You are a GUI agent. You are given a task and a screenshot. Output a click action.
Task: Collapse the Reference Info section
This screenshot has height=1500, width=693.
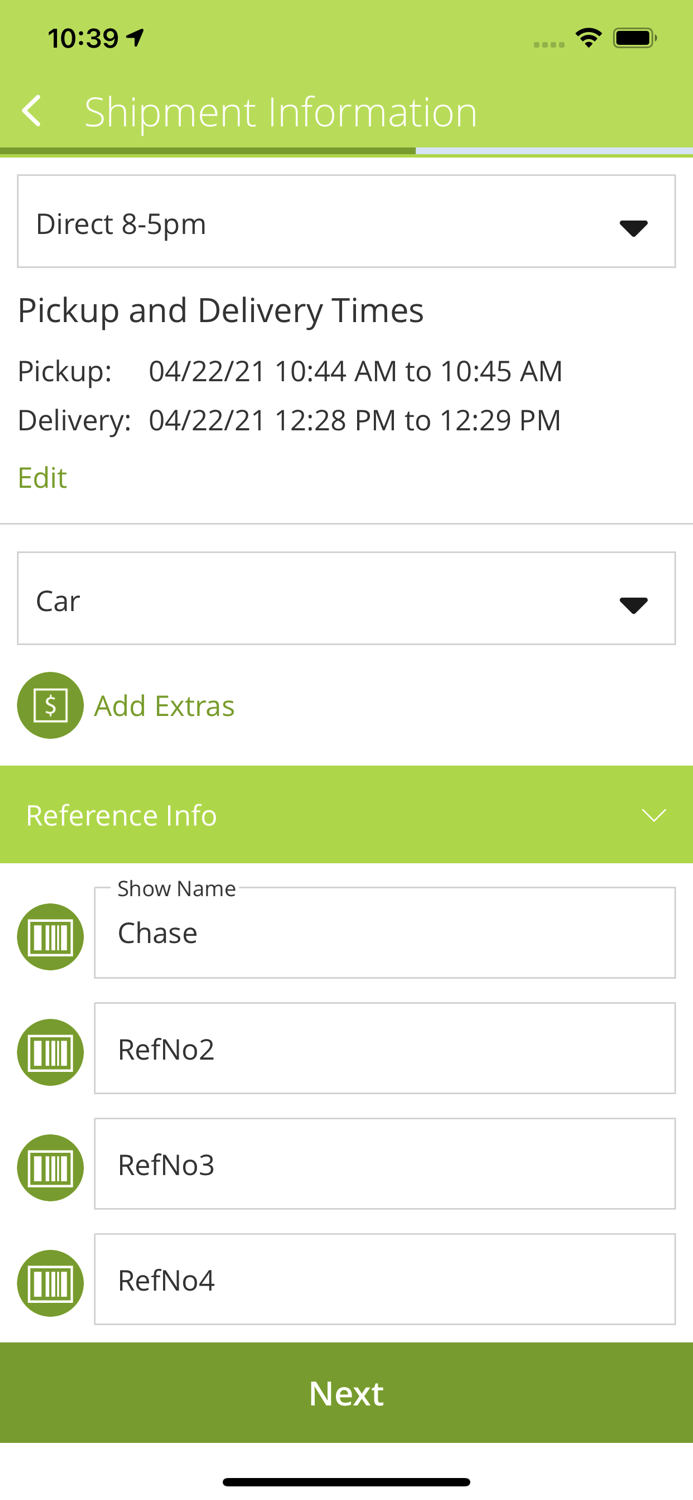(x=653, y=815)
